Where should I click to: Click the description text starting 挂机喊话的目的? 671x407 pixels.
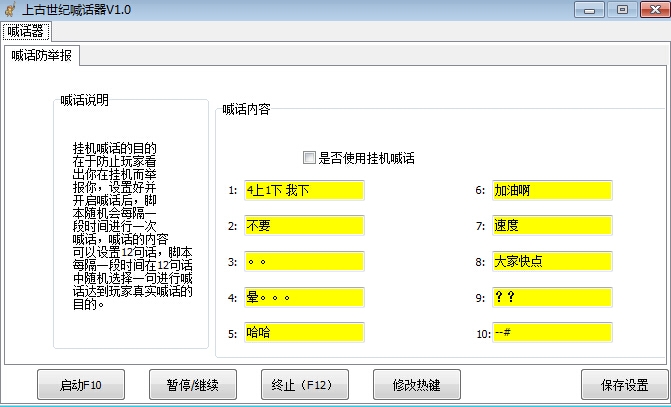tap(132, 226)
